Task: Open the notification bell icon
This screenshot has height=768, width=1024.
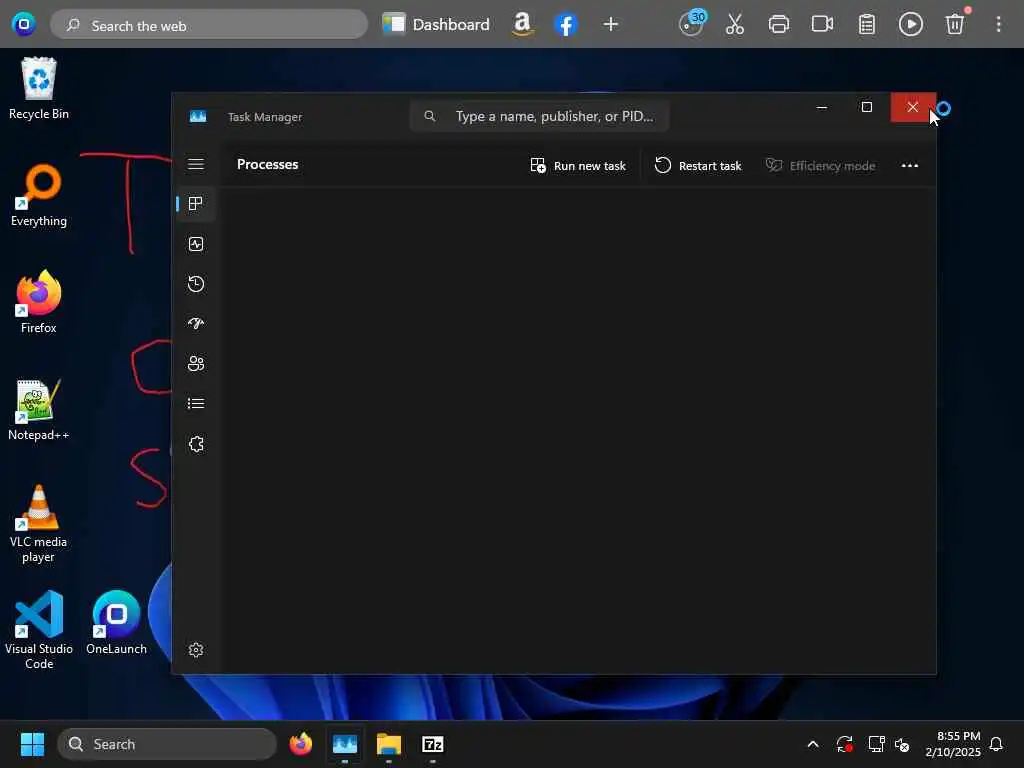Action: [996, 744]
